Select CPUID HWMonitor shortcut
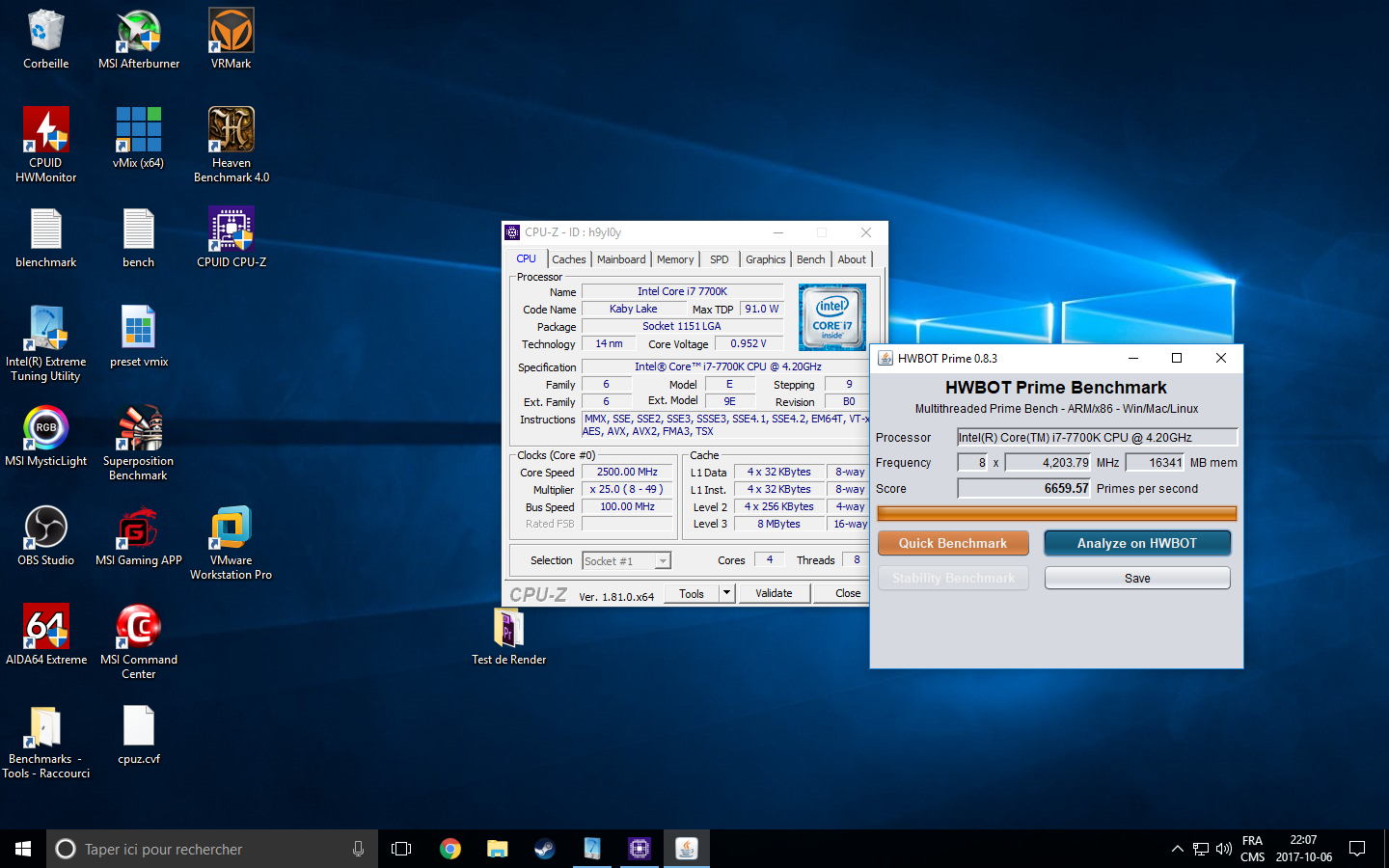The width and height of the screenshot is (1389, 868). pos(45,145)
